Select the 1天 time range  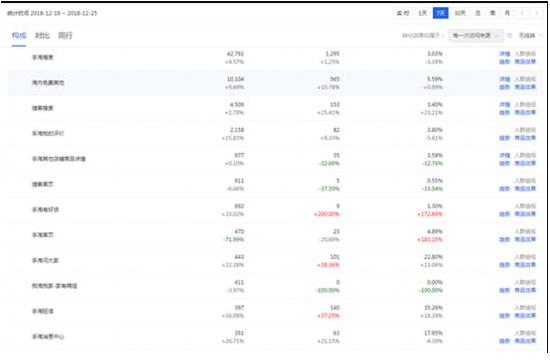tap(423, 13)
